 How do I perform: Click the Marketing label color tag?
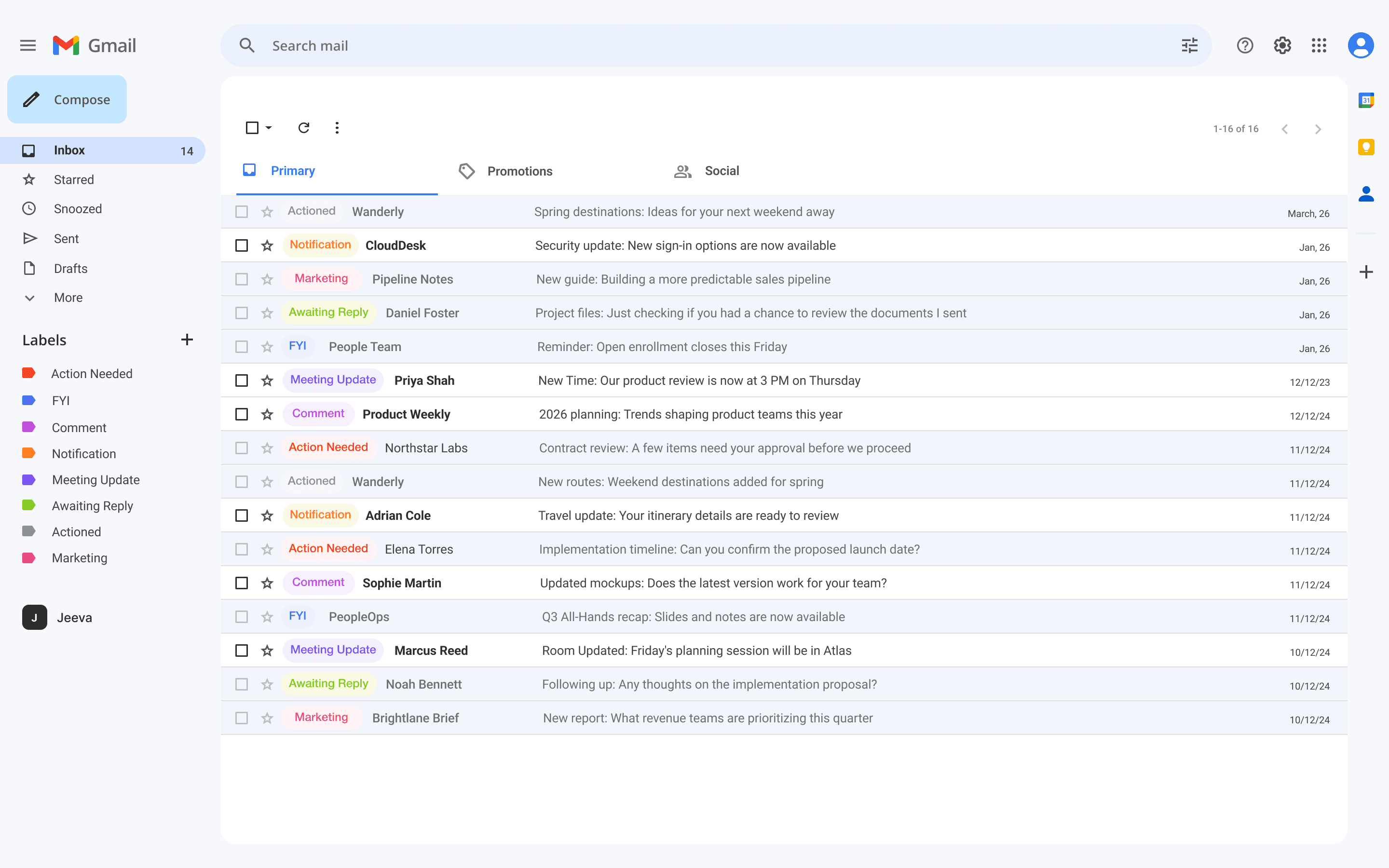point(29,558)
